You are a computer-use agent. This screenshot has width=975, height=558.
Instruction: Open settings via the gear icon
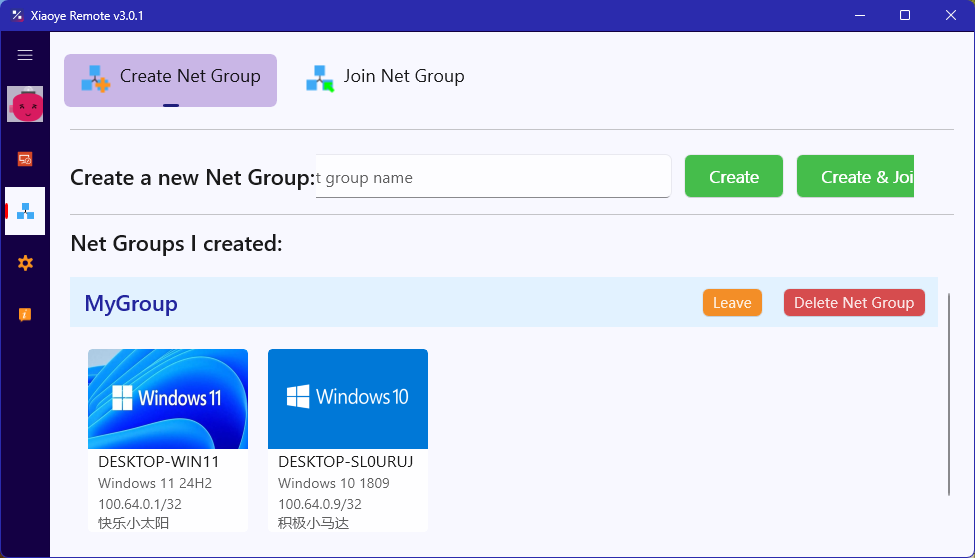tap(25, 263)
